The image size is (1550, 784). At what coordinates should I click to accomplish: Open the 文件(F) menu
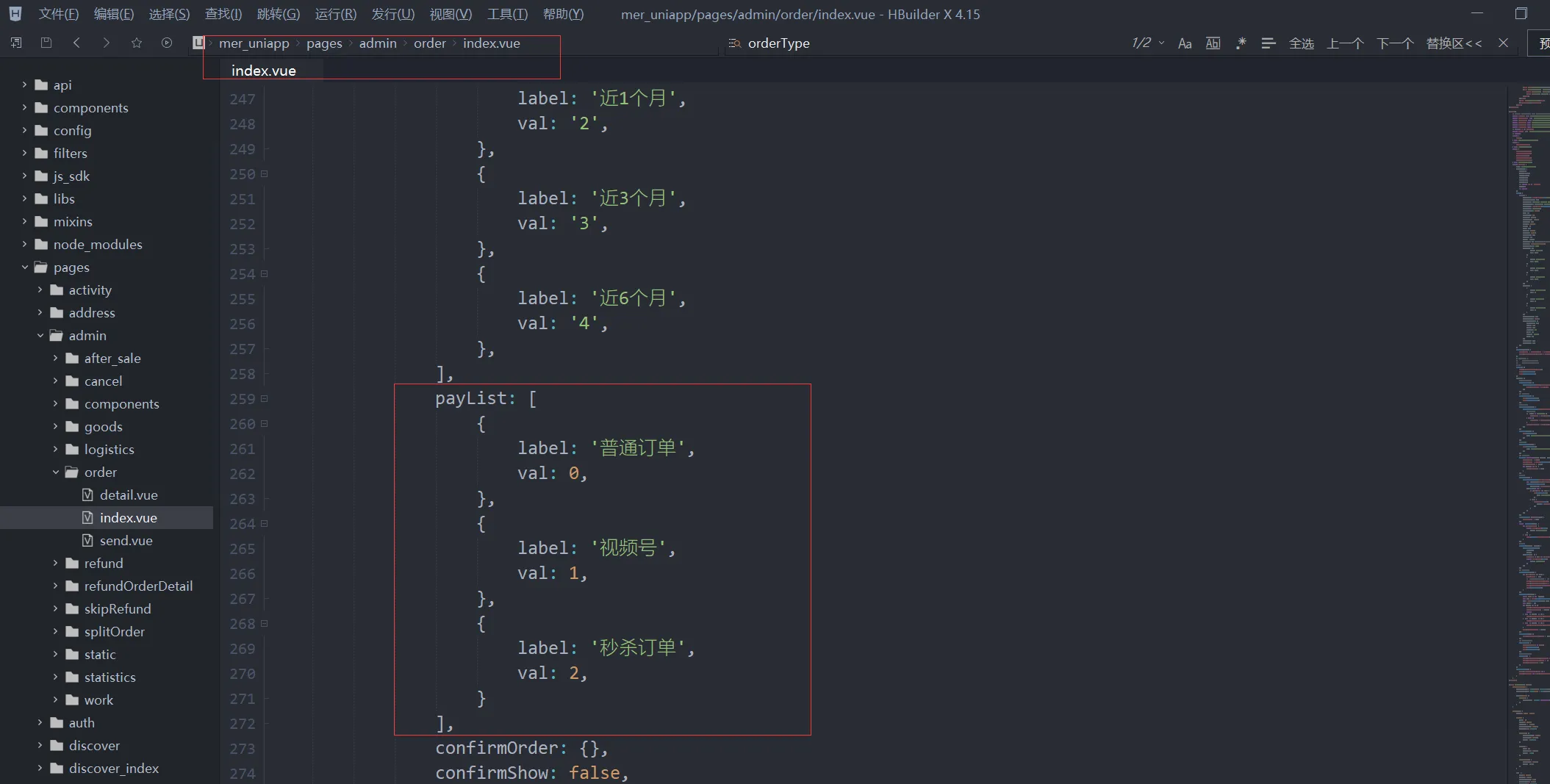click(x=59, y=14)
